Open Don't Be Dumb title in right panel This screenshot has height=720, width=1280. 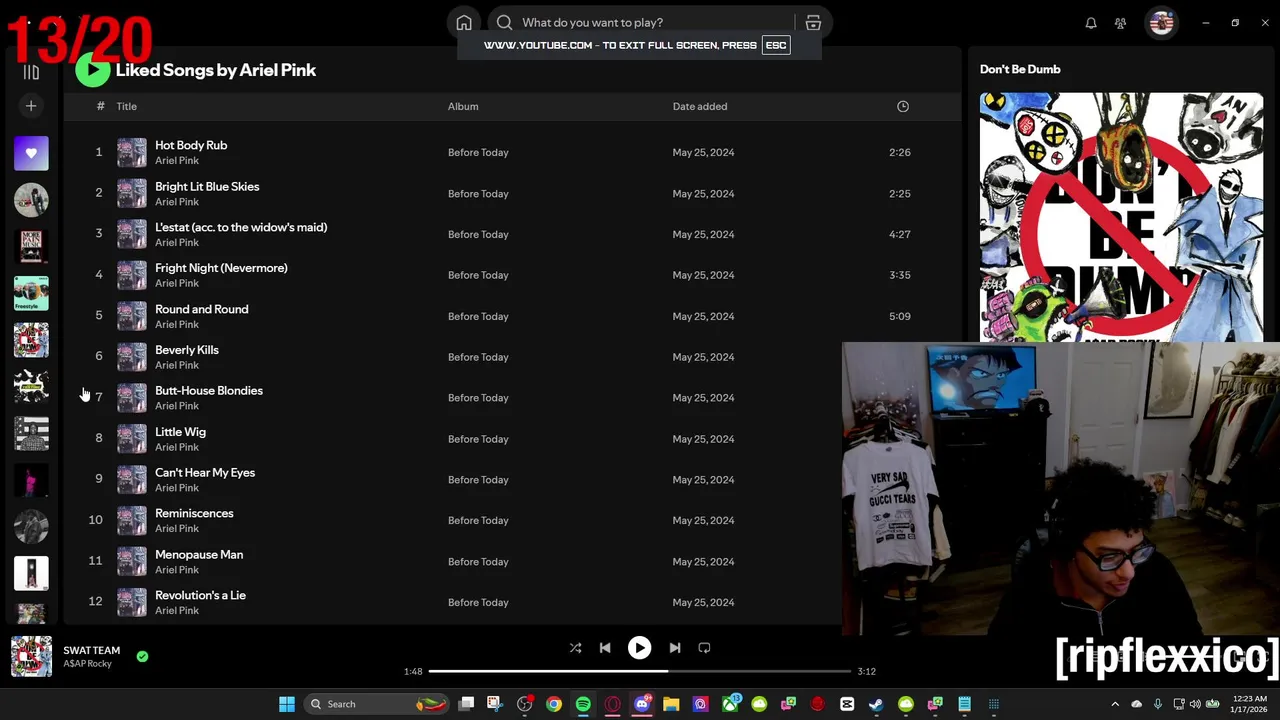[1020, 69]
